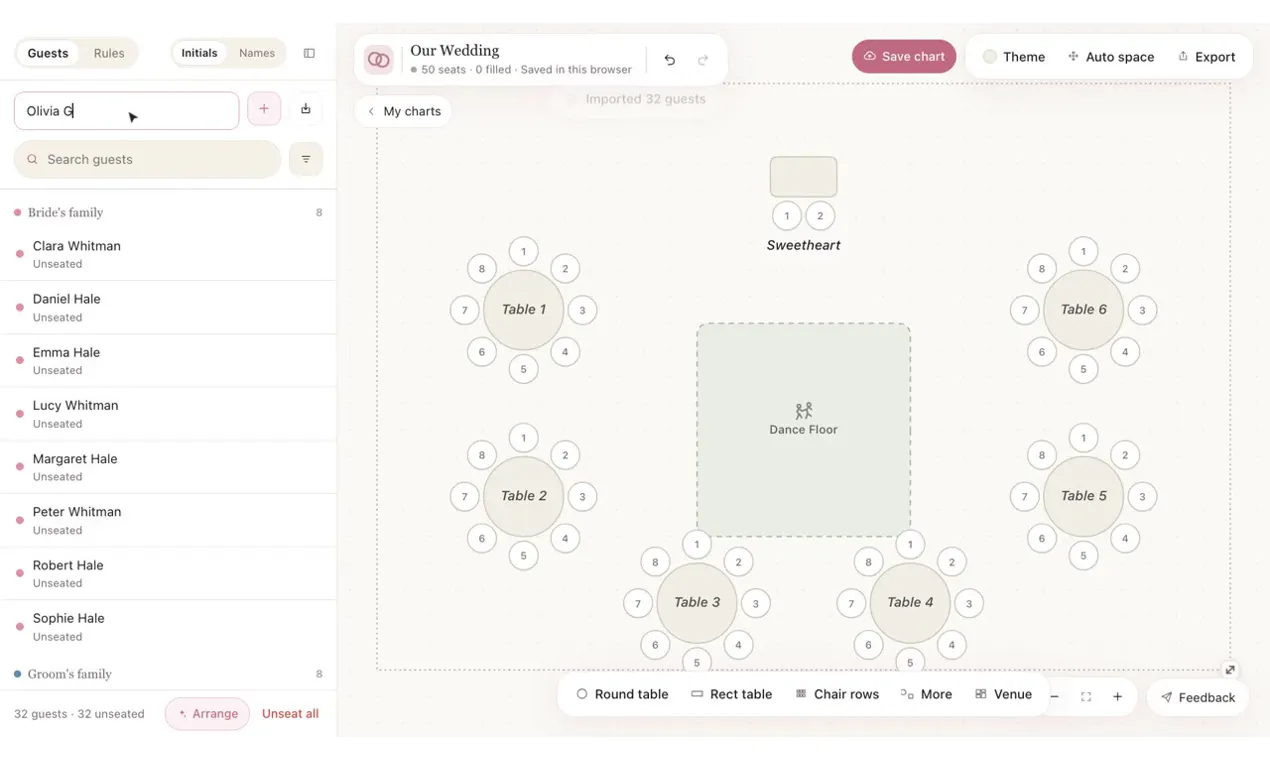Select the Table 1 round table
The height and width of the screenshot is (760, 1270).
523,310
